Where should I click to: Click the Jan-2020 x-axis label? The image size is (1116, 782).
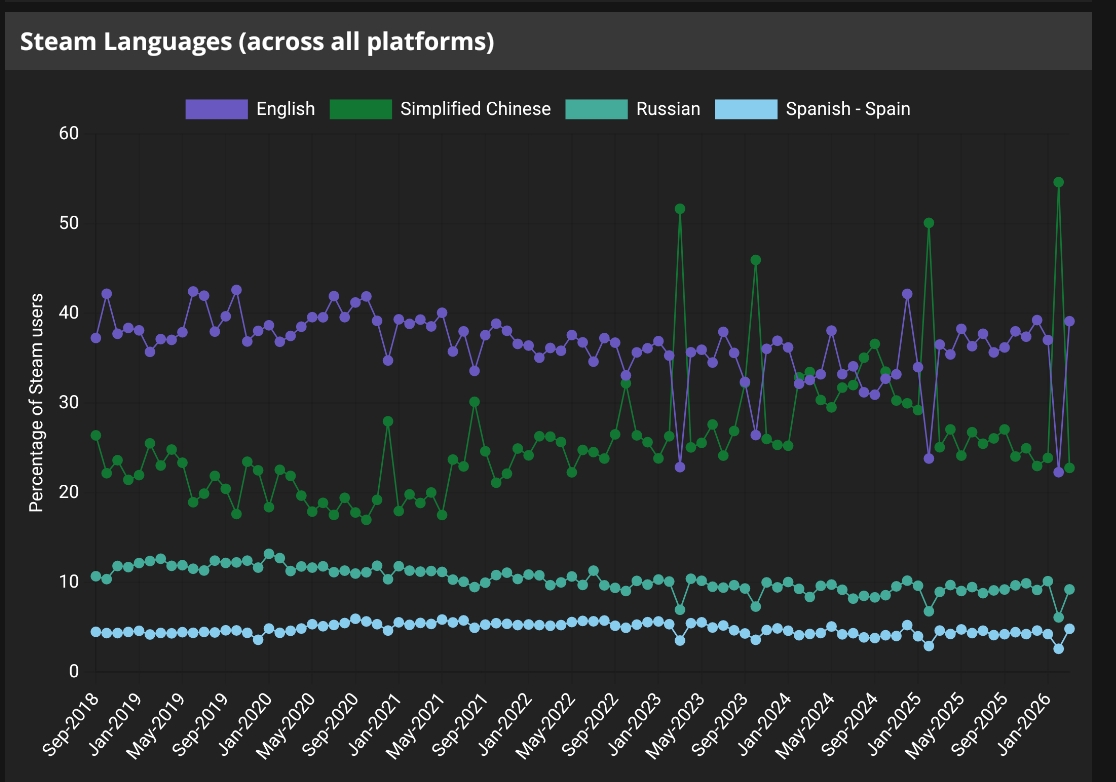tap(245, 723)
